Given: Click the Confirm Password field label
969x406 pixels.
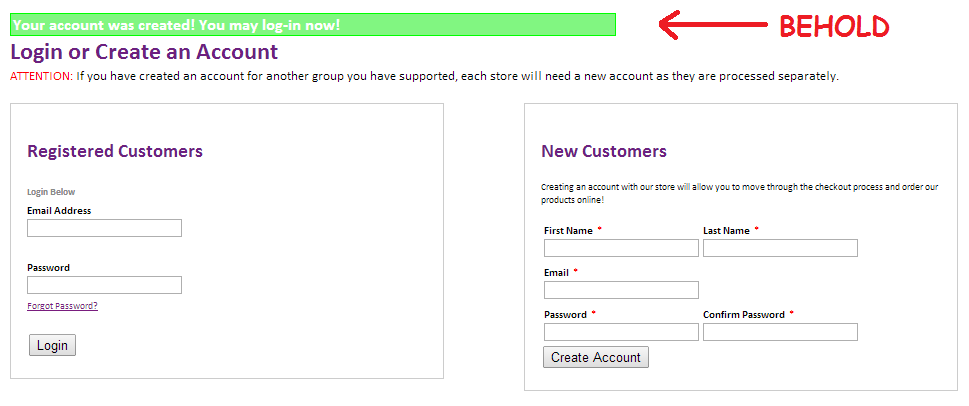Looking at the screenshot, I should (x=743, y=315).
